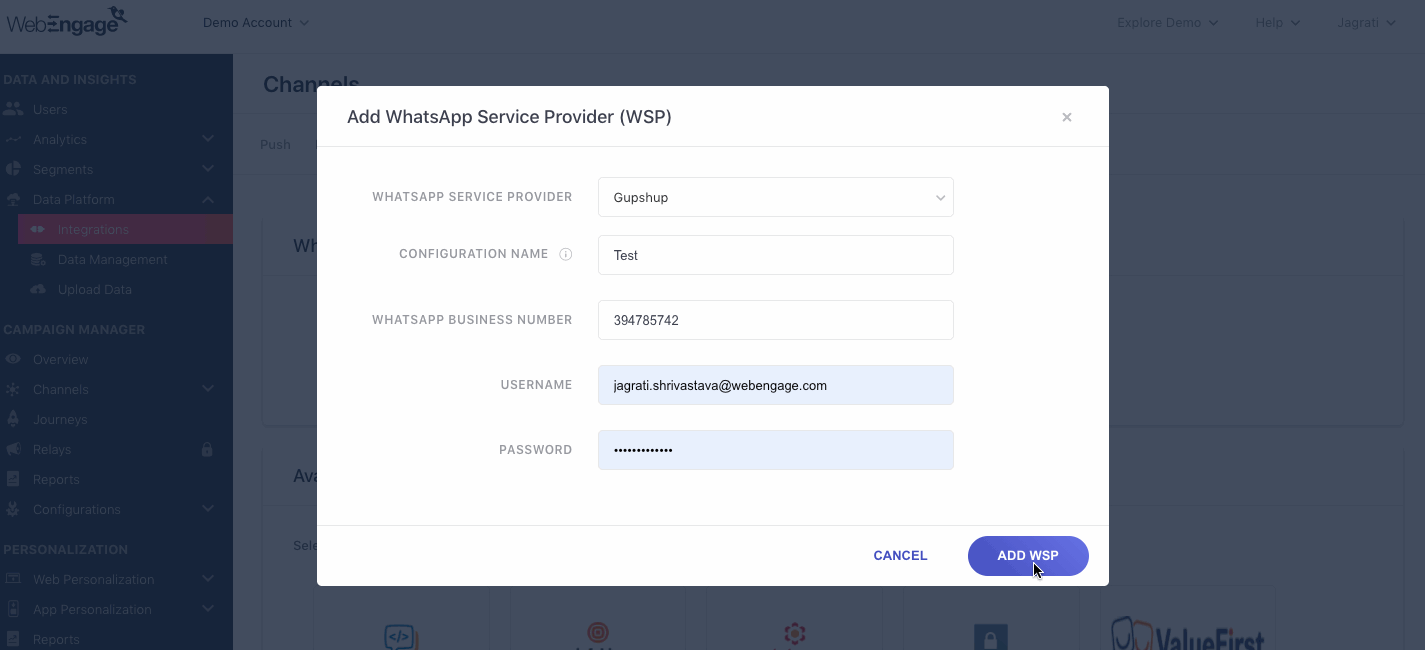Open Users in the sidebar
The image size is (1425, 650).
pos(50,109)
